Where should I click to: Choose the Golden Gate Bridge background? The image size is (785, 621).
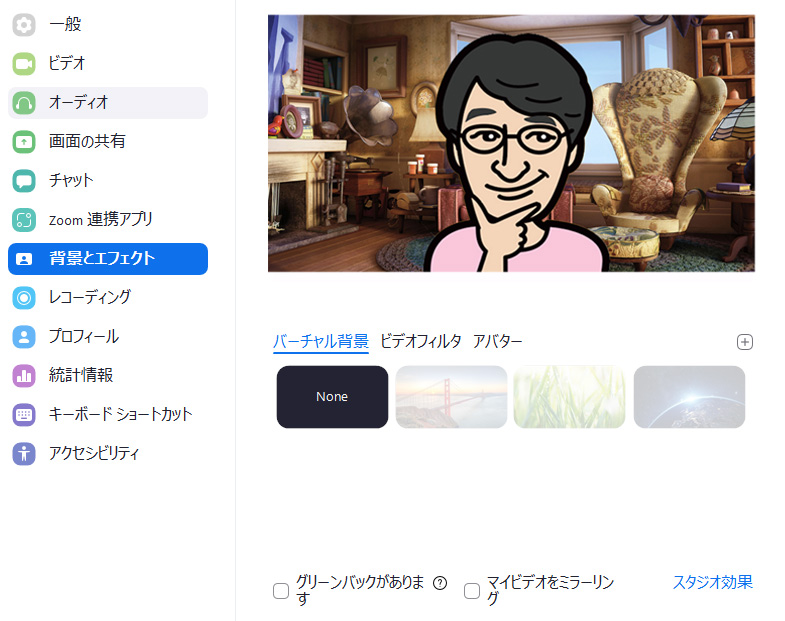[451, 397]
